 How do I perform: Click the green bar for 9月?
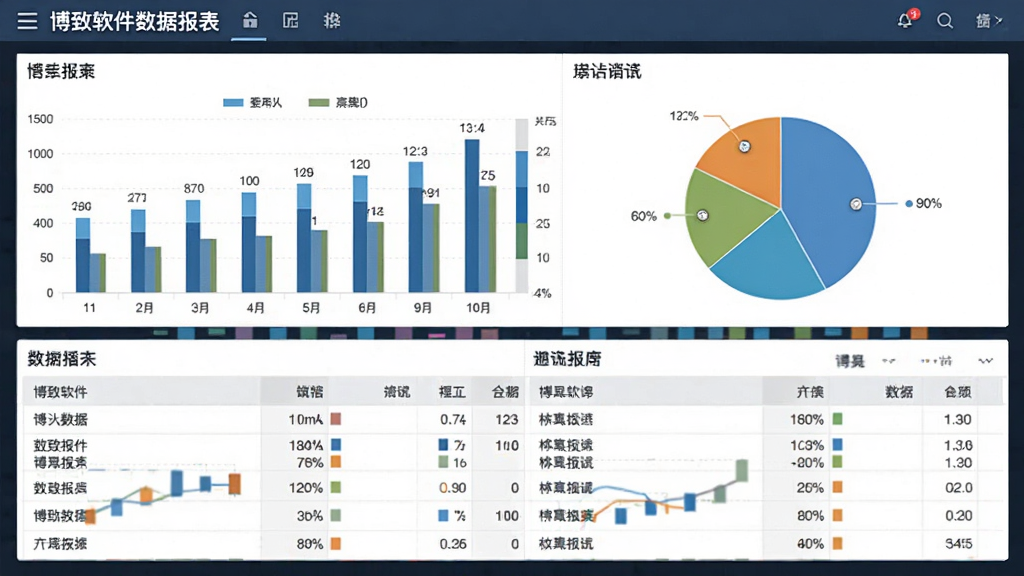tap(432, 248)
